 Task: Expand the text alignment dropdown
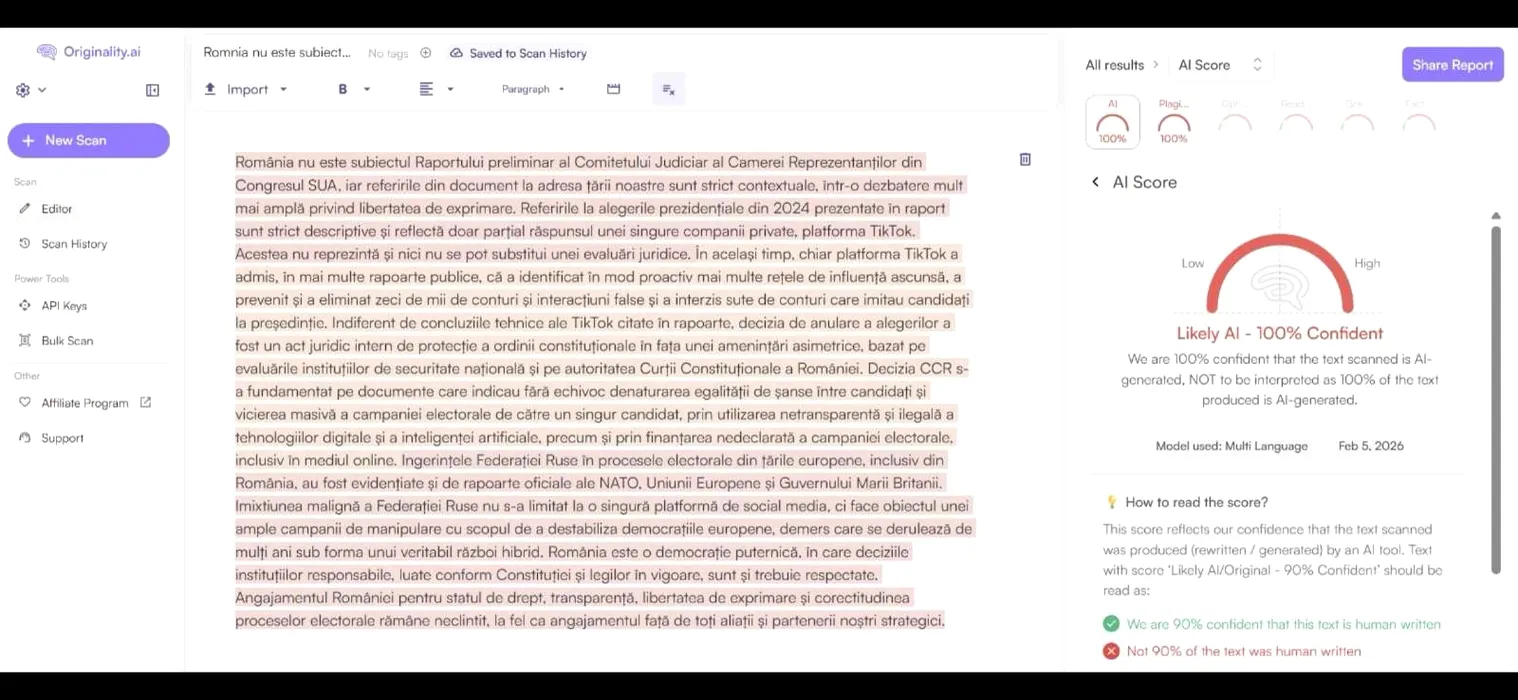point(435,89)
